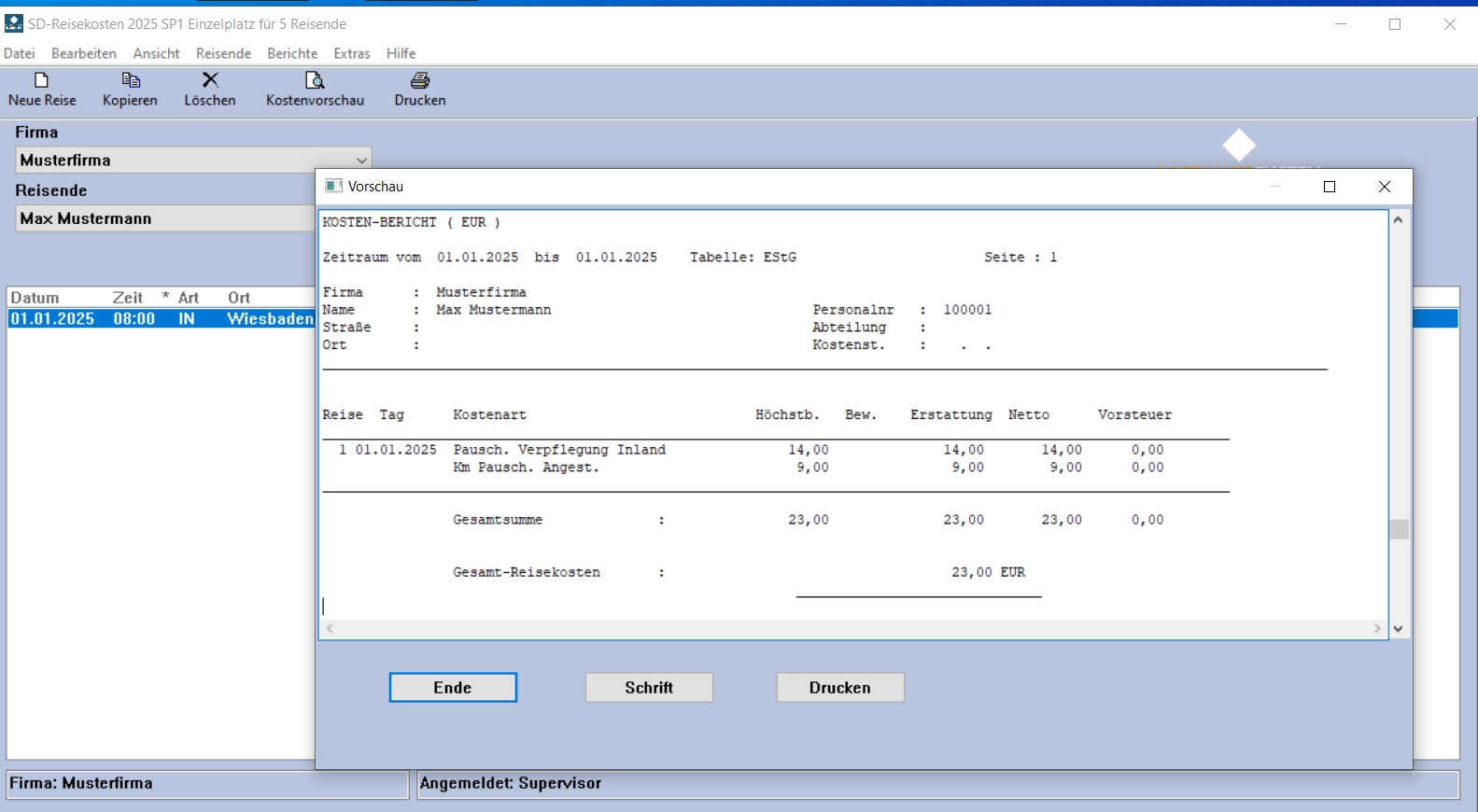Expand the Firma dropdown Musterfirma

361,161
